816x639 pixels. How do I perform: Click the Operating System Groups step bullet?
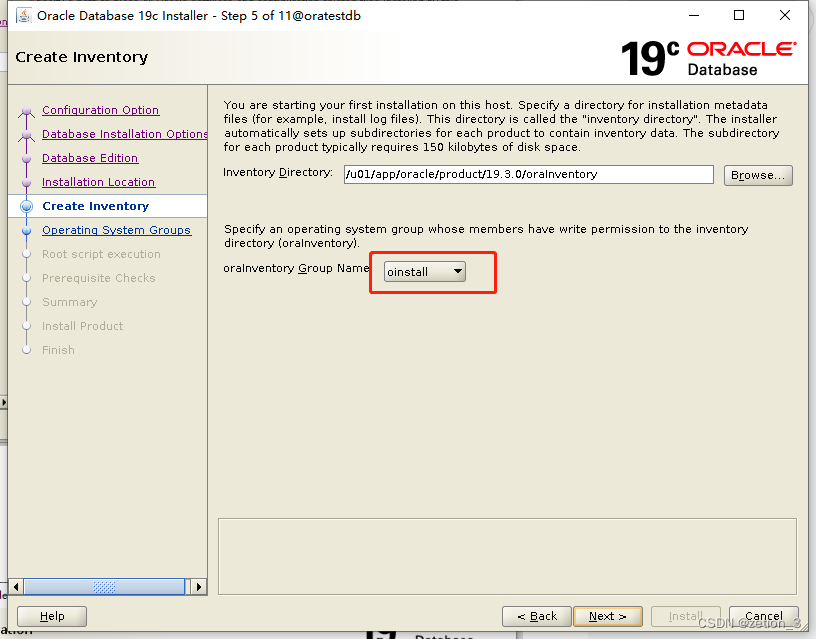(x=27, y=231)
